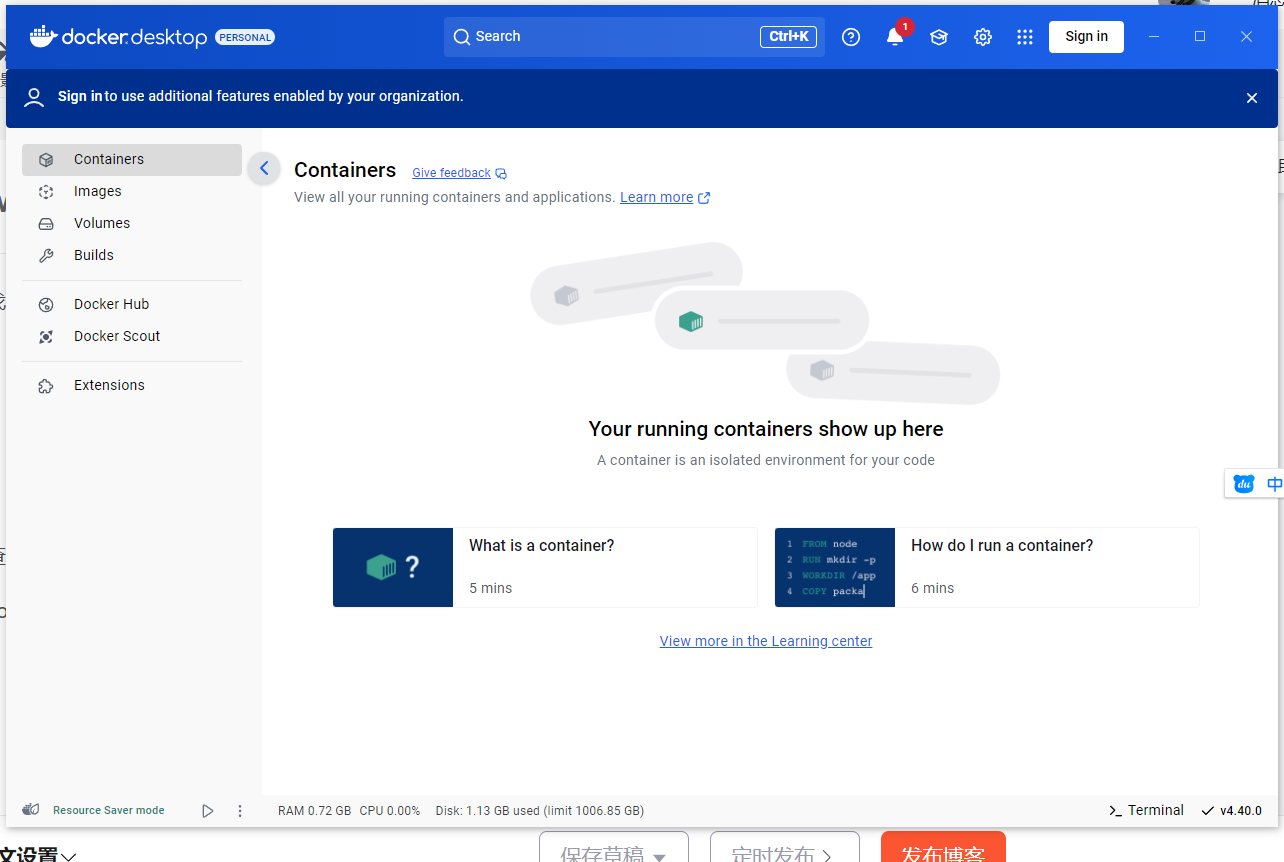Click the Learn more link
Viewport: 1284px width, 862px height.
(x=656, y=197)
